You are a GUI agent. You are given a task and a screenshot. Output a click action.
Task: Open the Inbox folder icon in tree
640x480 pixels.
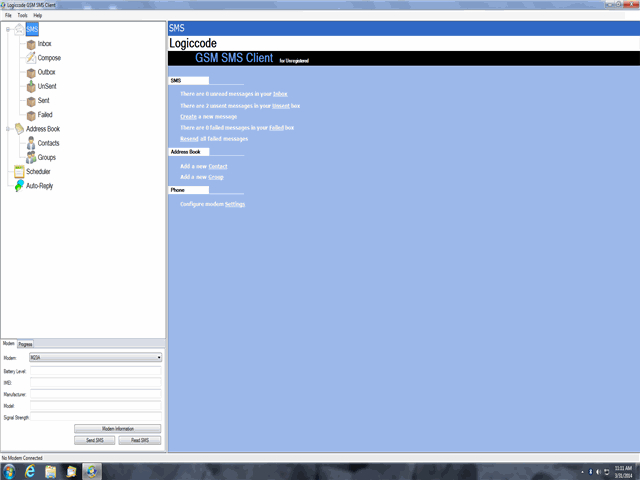click(30, 44)
